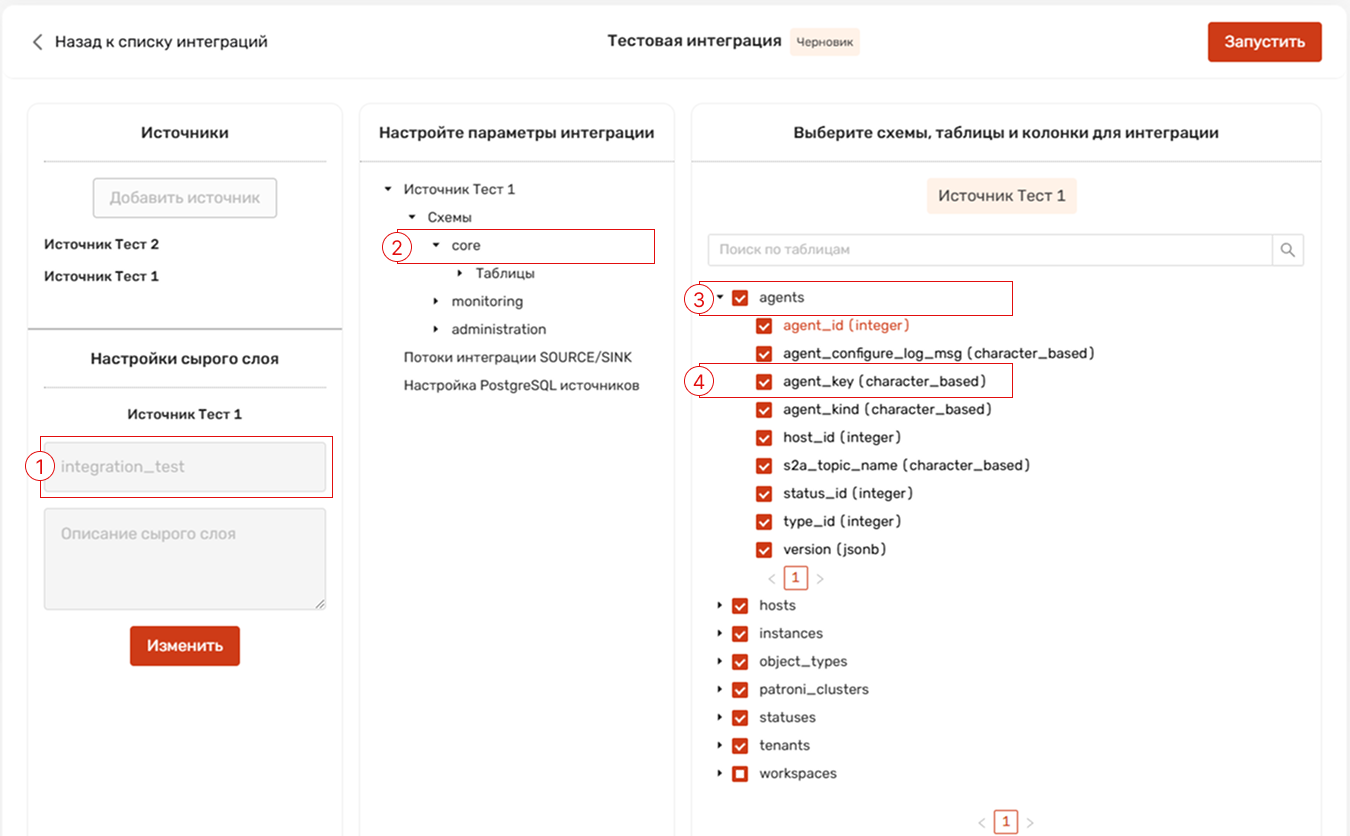Expand the hosts table columns

719,606
